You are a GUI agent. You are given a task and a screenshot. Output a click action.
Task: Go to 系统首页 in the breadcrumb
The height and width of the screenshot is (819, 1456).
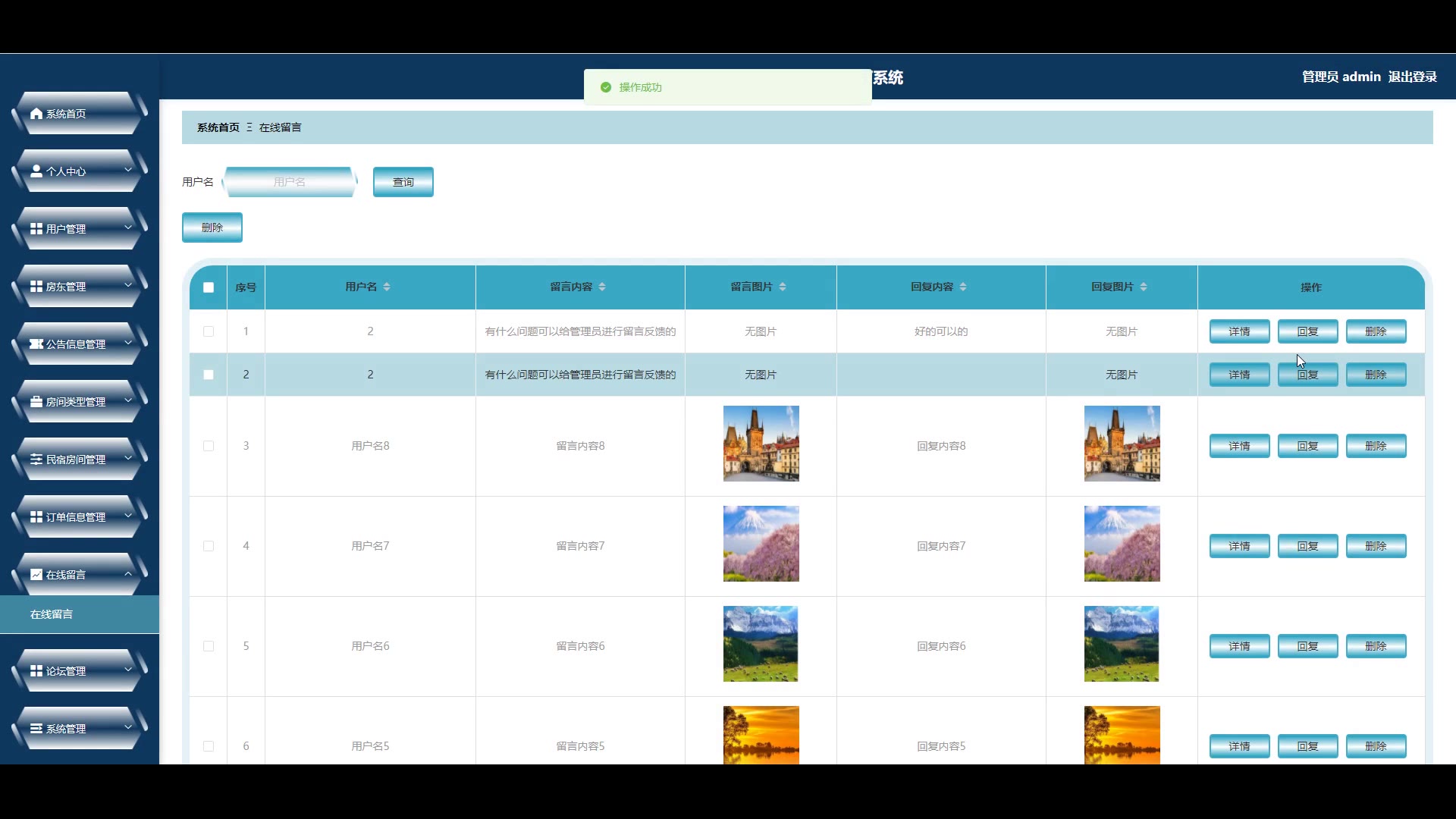(218, 127)
